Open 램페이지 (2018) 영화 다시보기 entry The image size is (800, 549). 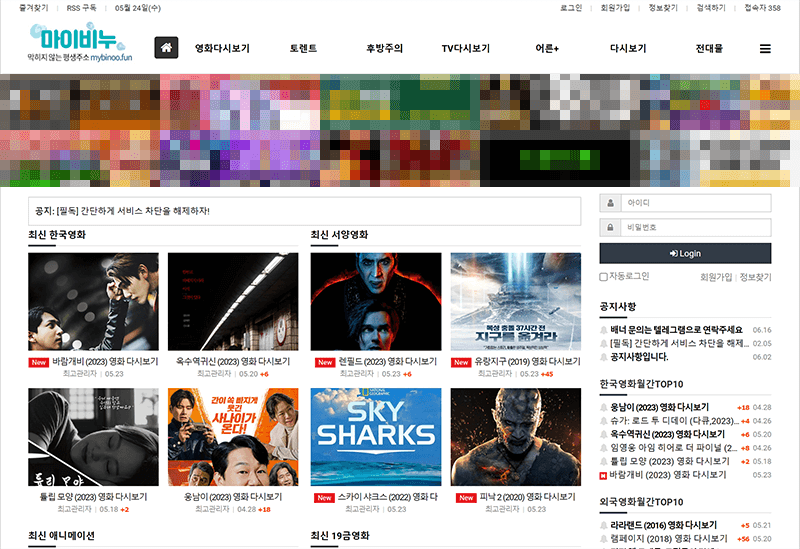pos(669,539)
